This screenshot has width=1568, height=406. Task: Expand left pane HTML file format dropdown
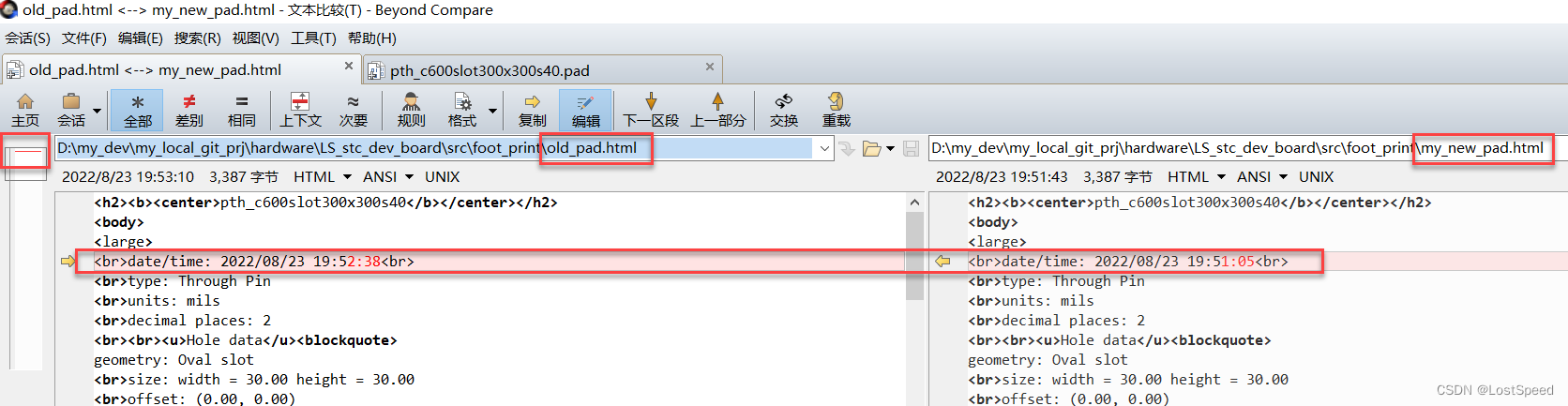pyautogui.click(x=347, y=176)
